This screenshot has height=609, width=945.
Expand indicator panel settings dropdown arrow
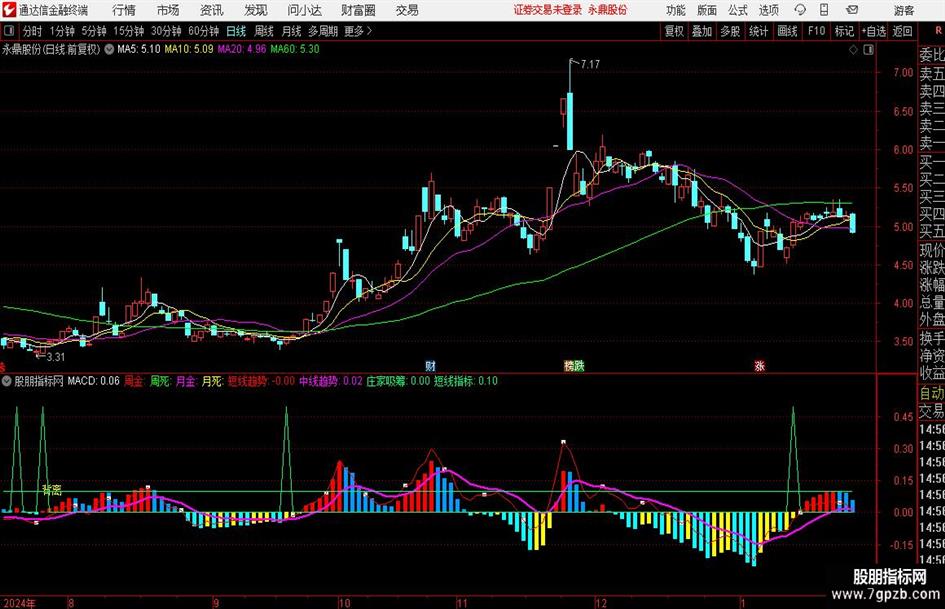7,381
